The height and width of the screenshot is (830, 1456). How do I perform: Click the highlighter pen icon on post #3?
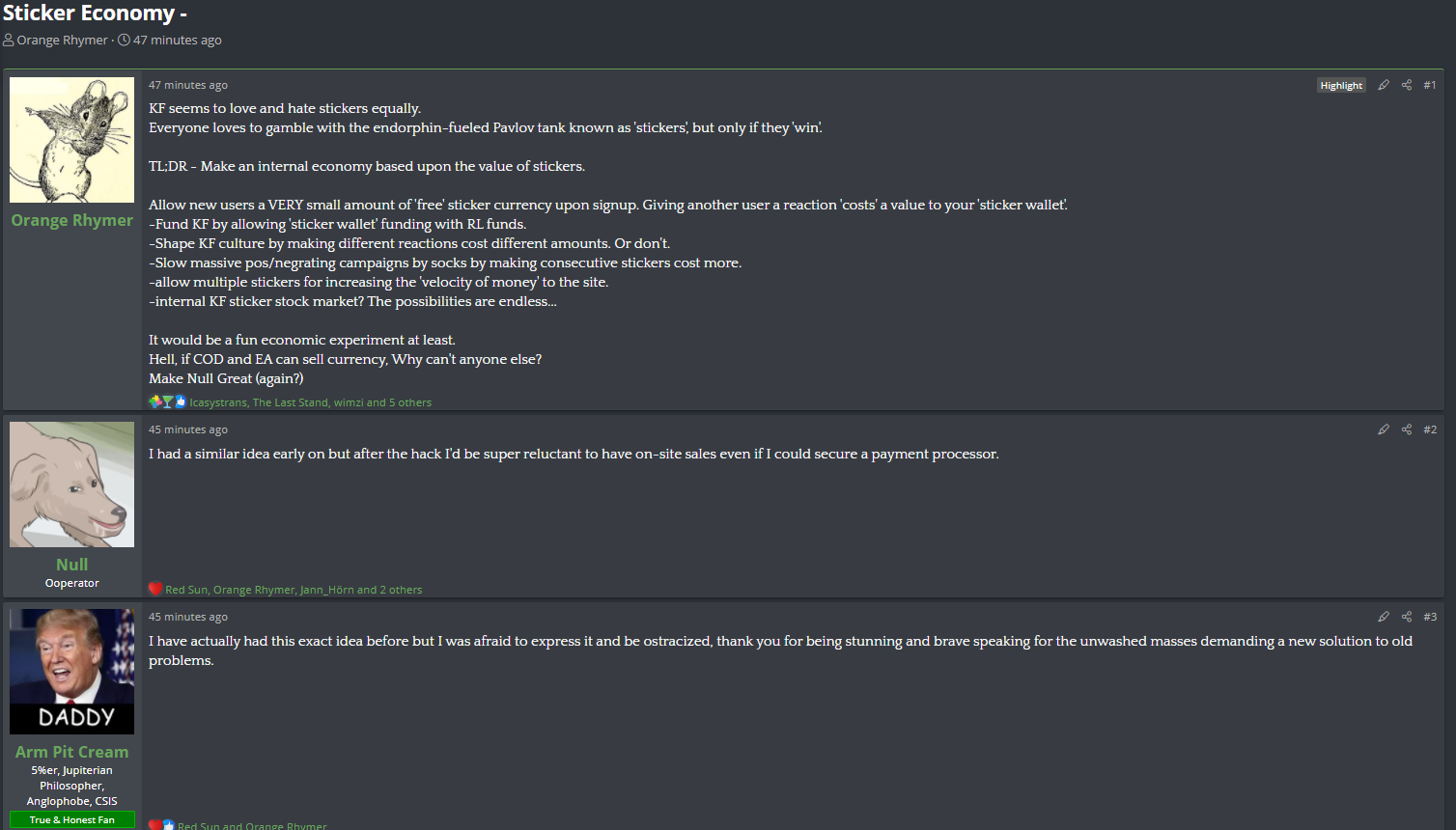pos(1384,617)
